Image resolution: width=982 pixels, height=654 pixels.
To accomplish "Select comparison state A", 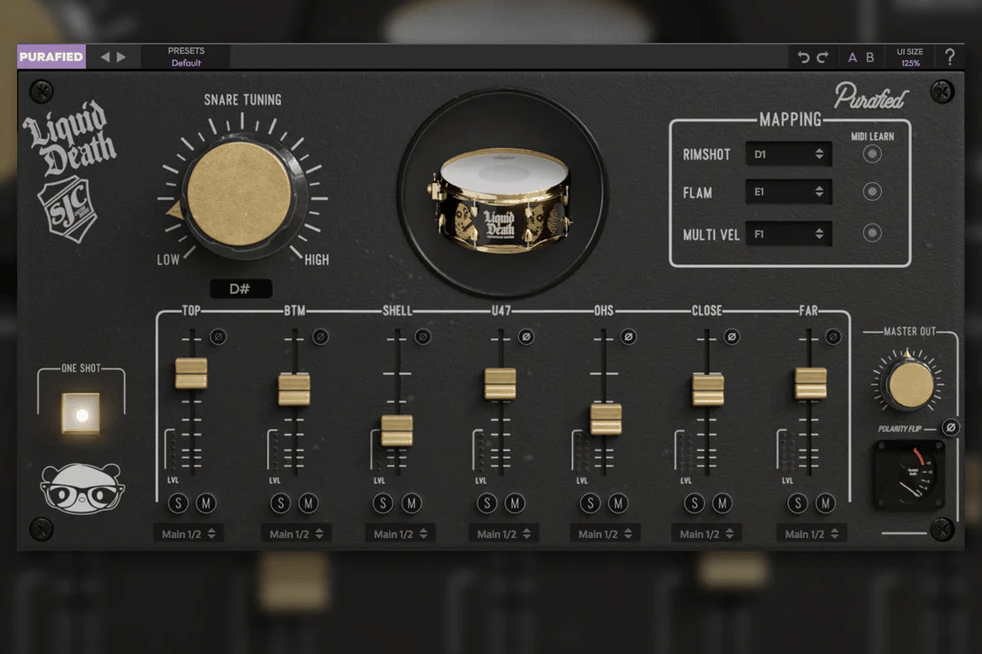I will coord(852,58).
